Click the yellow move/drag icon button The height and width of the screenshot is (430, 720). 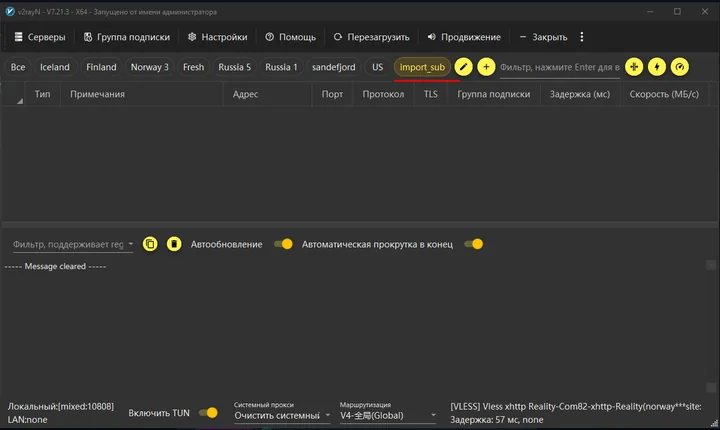634,67
